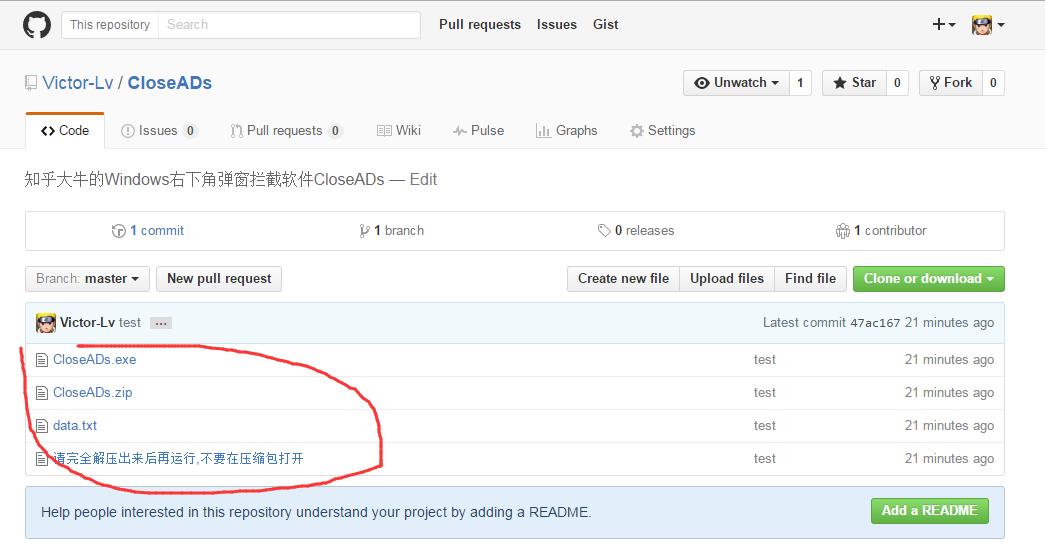Star the CloseADs repository
The height and width of the screenshot is (556, 1045).
[854, 83]
